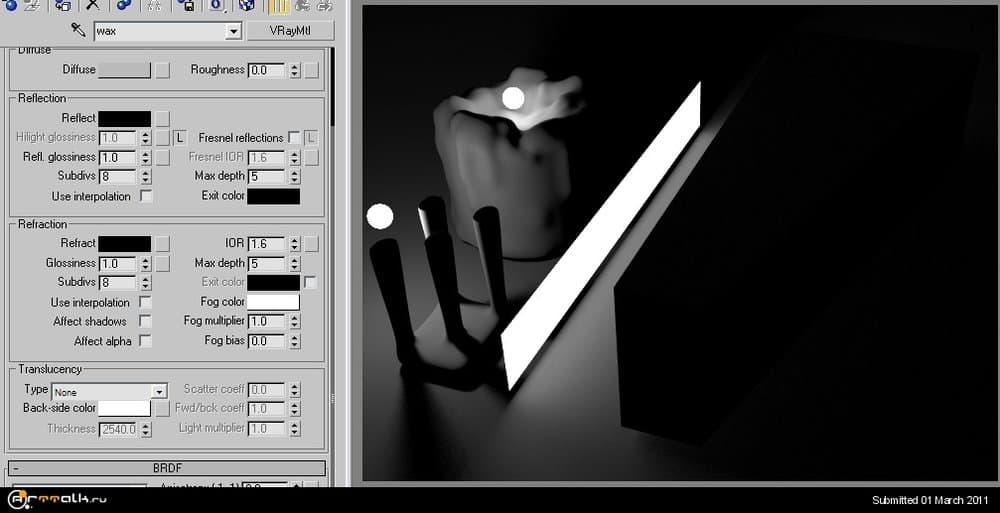Open the Refract map slot button
This screenshot has height=513, width=1000.
[x=163, y=243]
